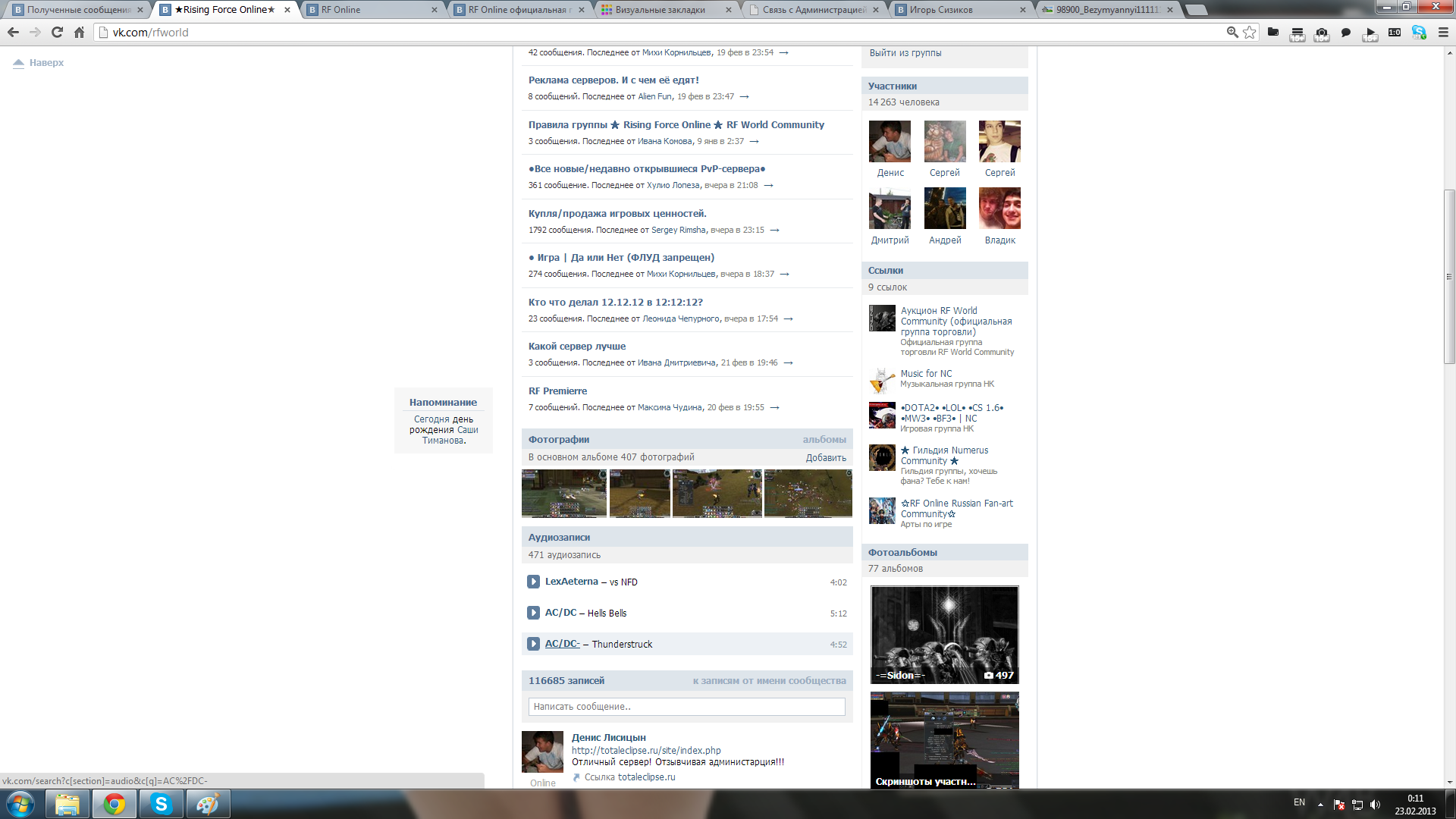This screenshot has height=819, width=1456.
Task: Click к записям от имени сообщества
Action: click(769, 681)
